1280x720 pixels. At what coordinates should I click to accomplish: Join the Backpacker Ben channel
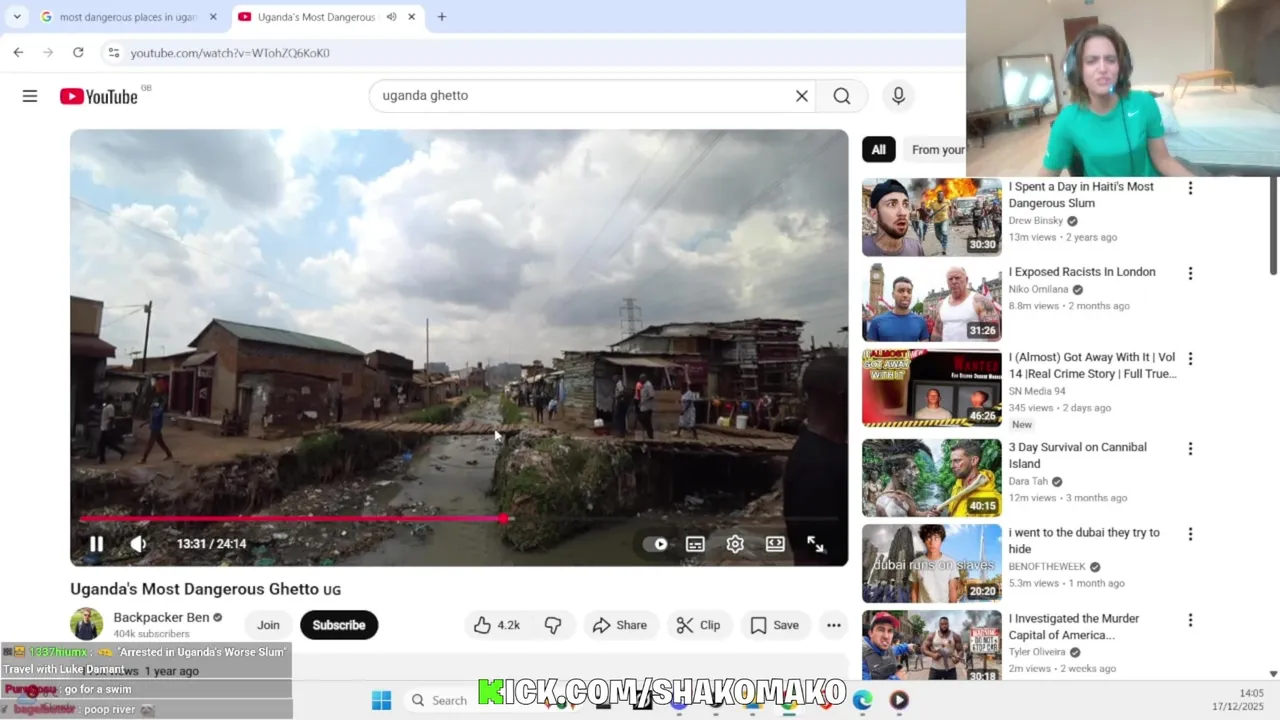point(268,625)
